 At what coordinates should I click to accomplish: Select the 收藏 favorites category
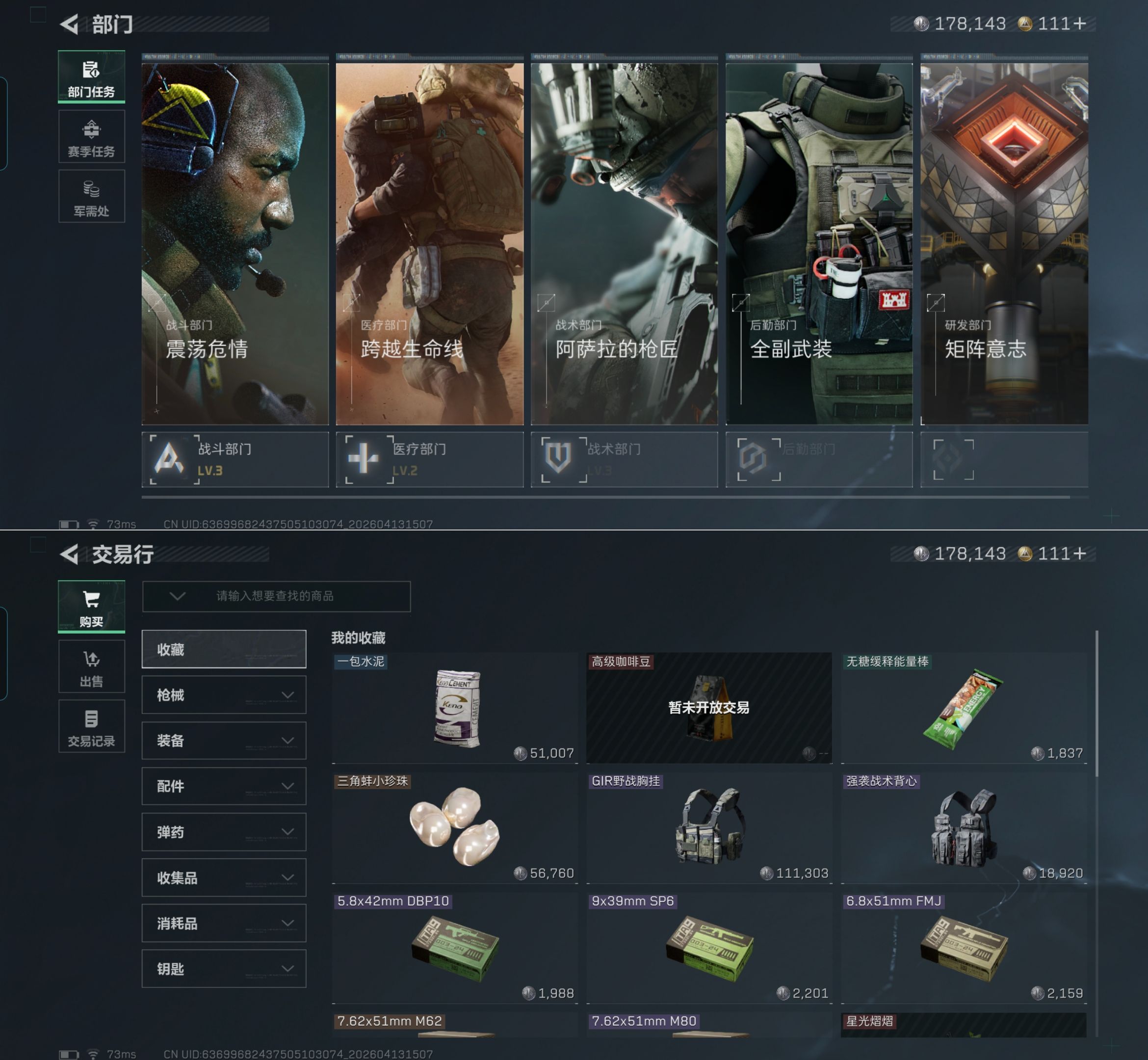224,649
